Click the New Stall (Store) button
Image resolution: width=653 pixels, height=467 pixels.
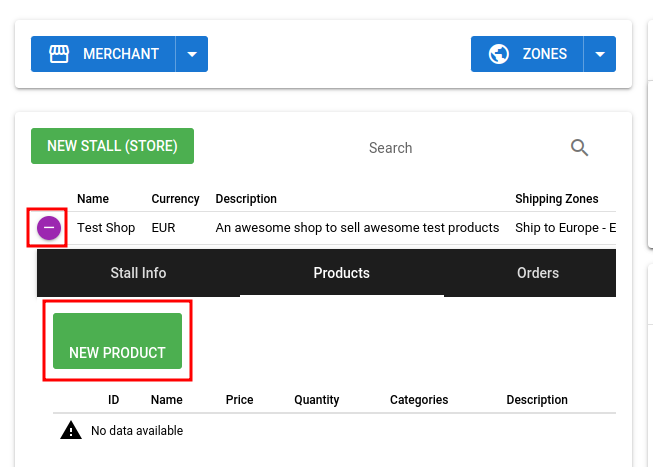tap(112, 146)
